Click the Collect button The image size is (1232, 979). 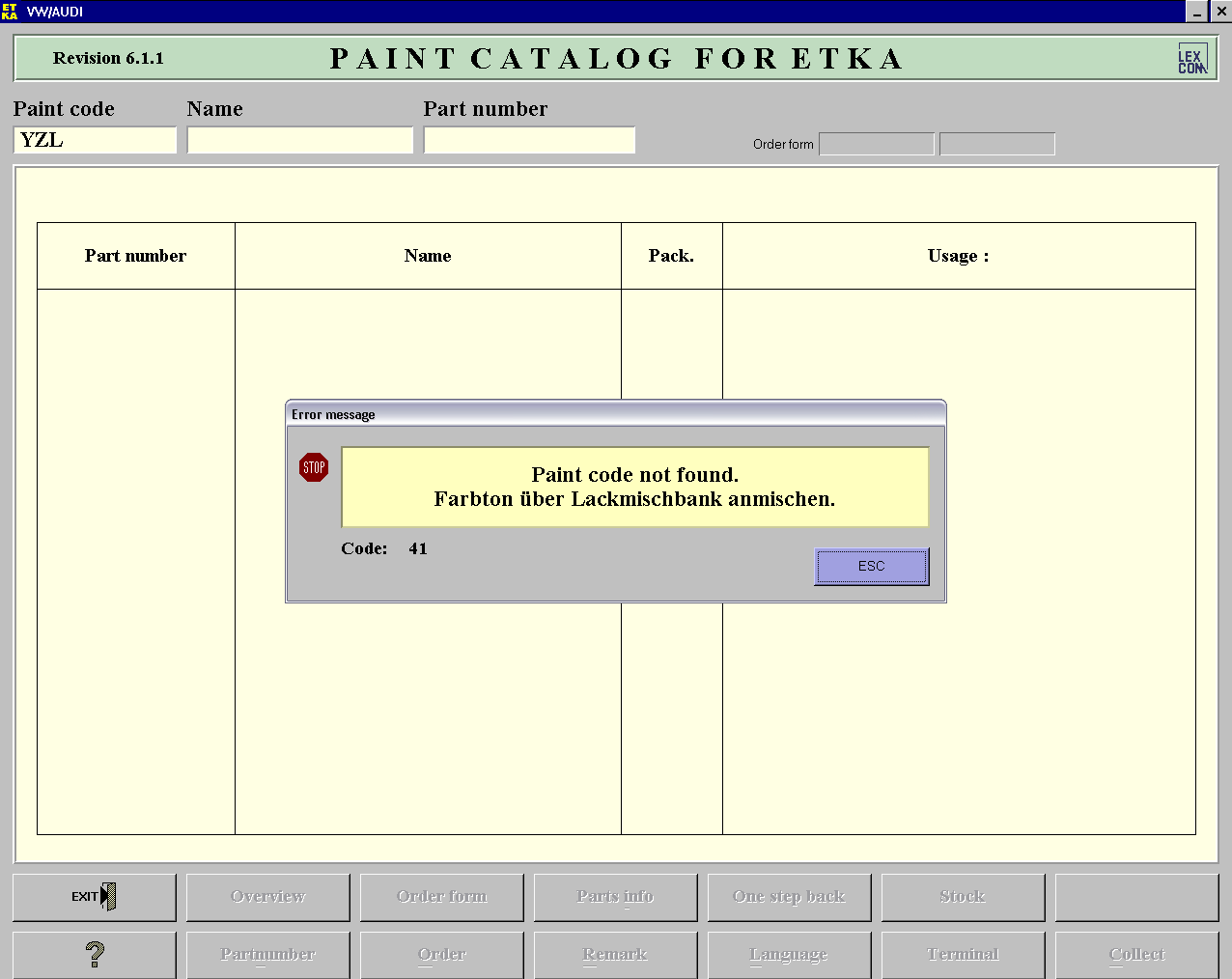1137,955
